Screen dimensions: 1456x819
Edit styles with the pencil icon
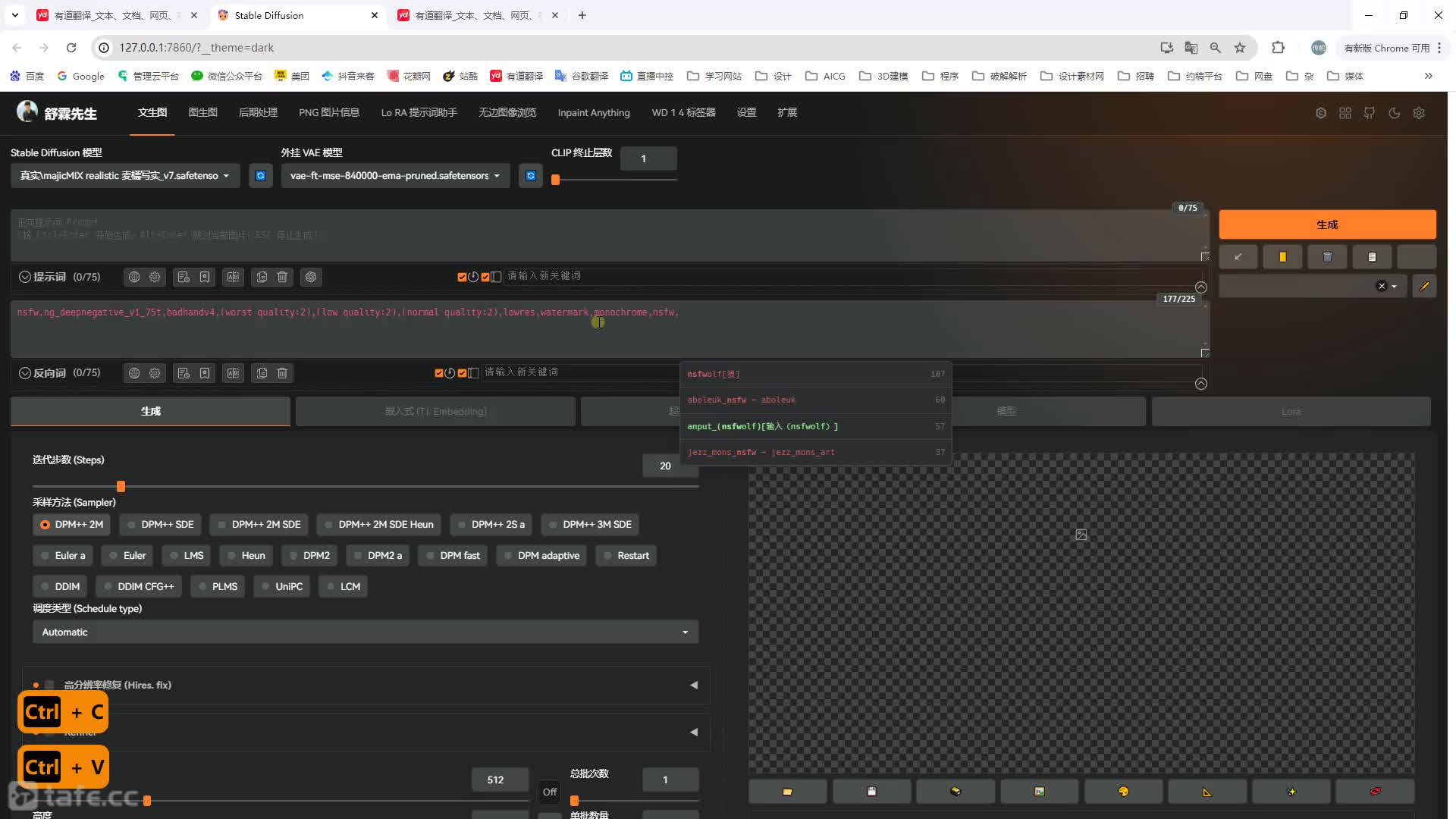(x=1424, y=287)
